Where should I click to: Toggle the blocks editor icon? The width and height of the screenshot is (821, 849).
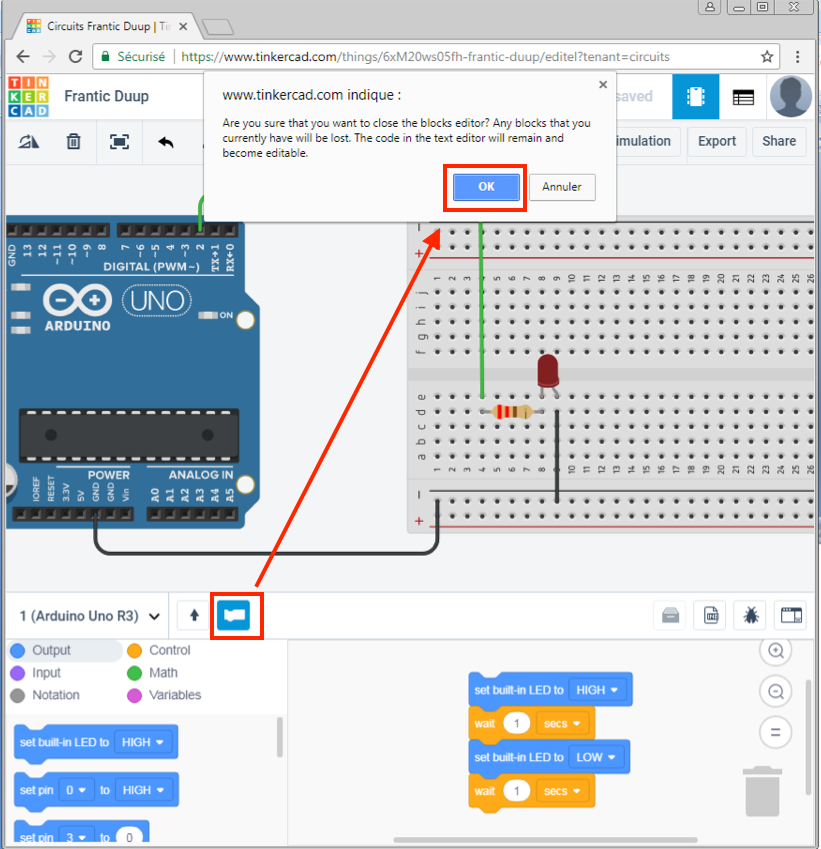coord(233,616)
